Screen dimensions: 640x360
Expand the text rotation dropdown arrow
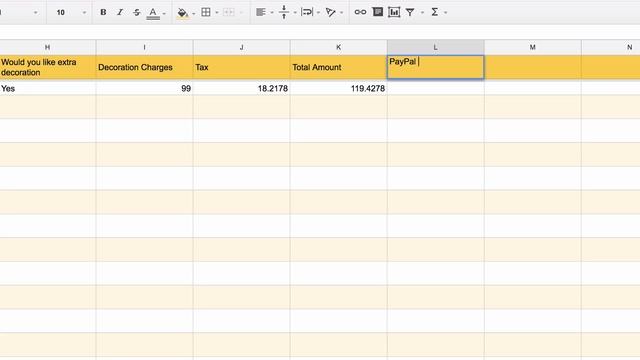pos(341,13)
